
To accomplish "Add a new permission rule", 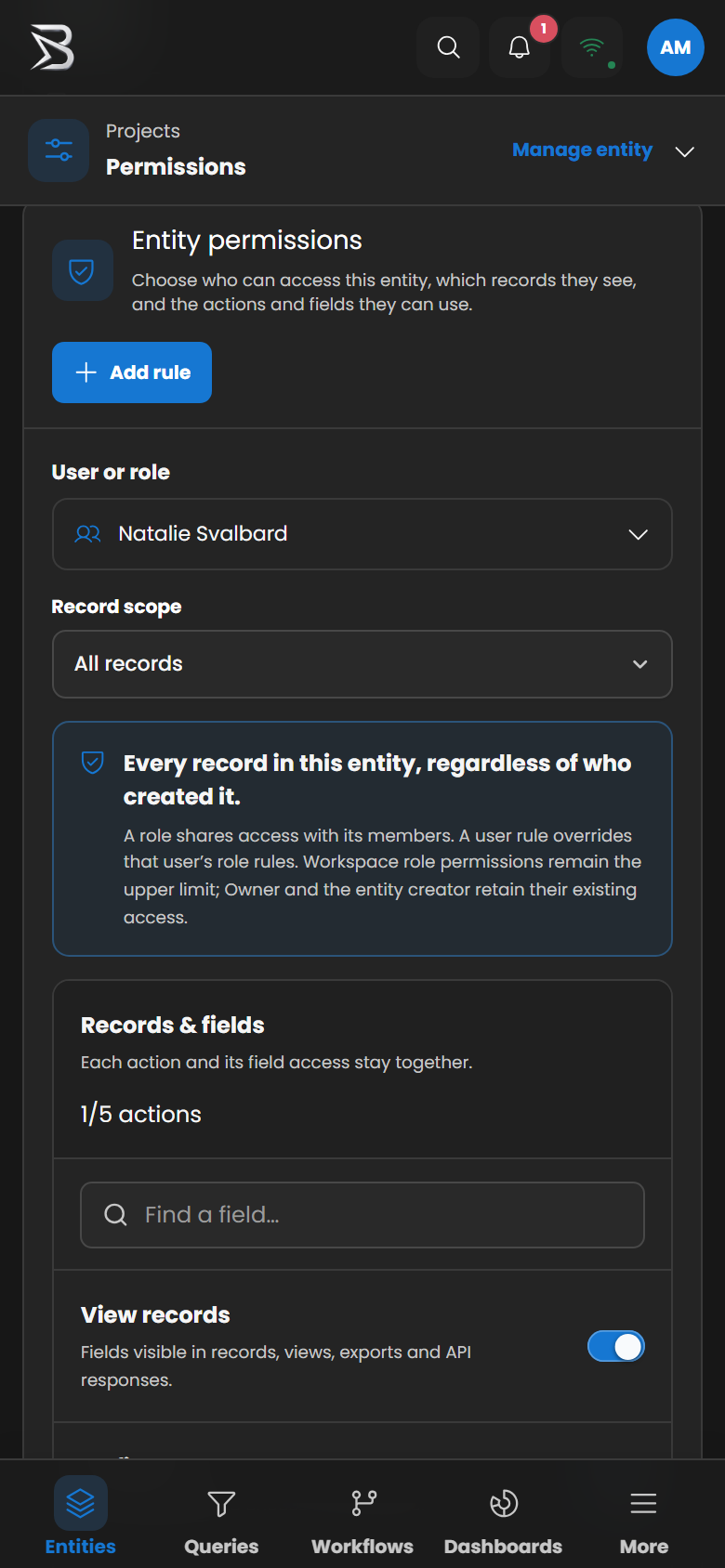I will click(x=132, y=372).
